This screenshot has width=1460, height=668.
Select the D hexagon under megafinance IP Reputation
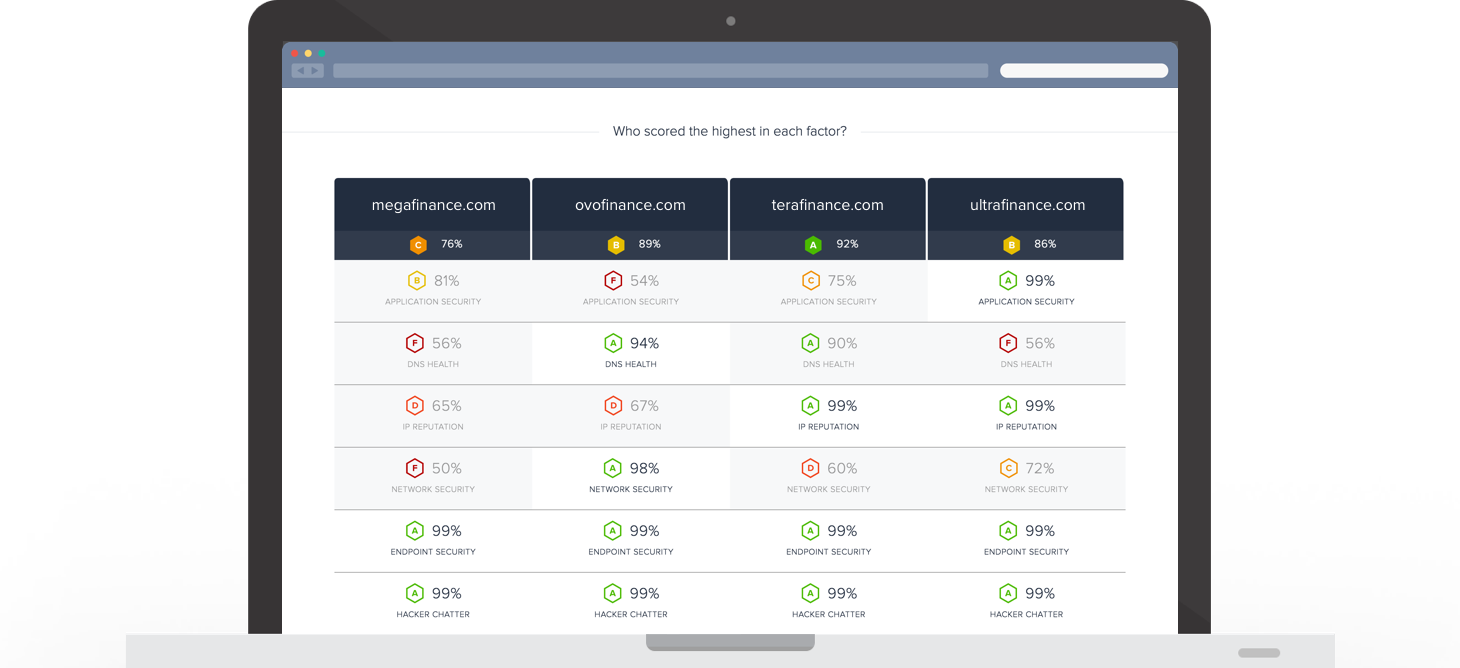click(415, 406)
